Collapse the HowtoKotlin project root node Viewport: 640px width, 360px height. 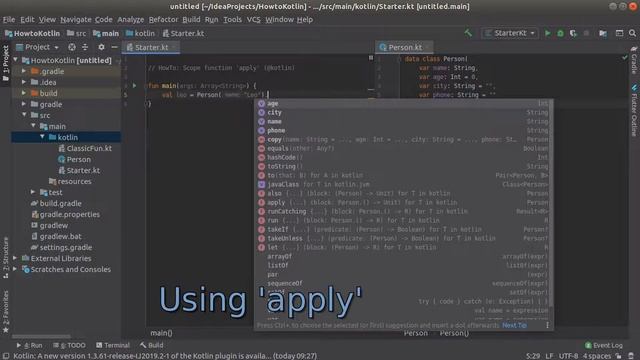(16, 60)
